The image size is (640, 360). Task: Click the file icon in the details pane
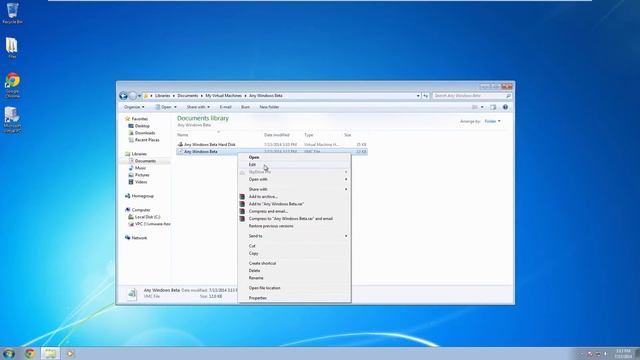(x=132, y=293)
